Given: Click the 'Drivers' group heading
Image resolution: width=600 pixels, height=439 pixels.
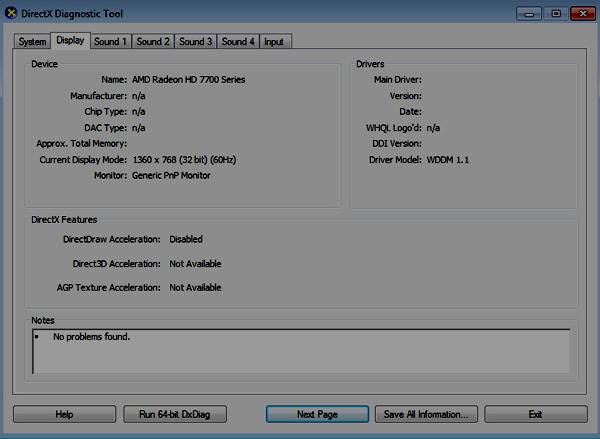Looking at the screenshot, I should 370,64.
